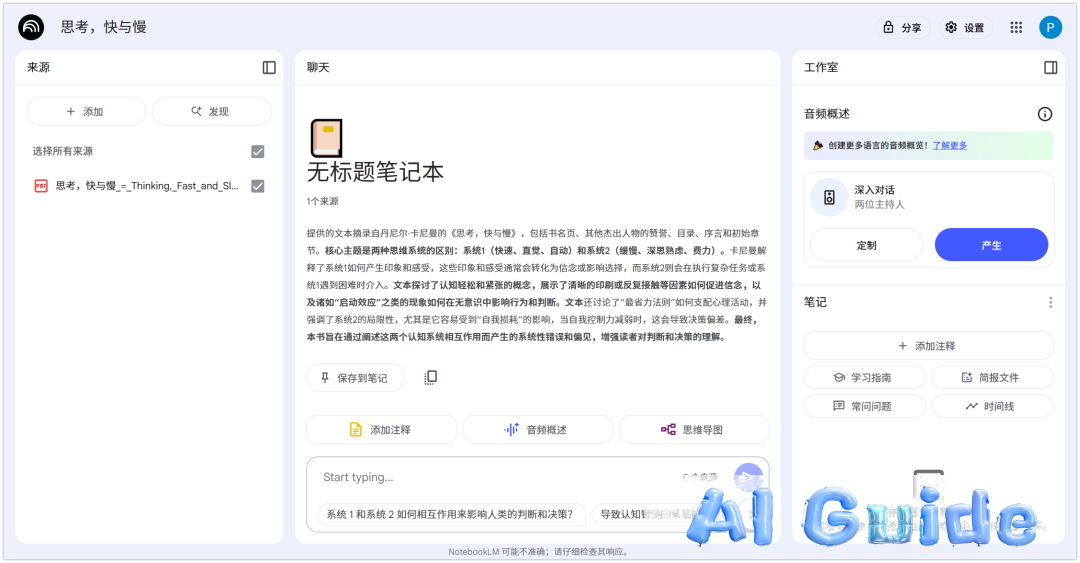Open the 了解更多 link
The width and height of the screenshot is (1080, 563).
click(950, 145)
